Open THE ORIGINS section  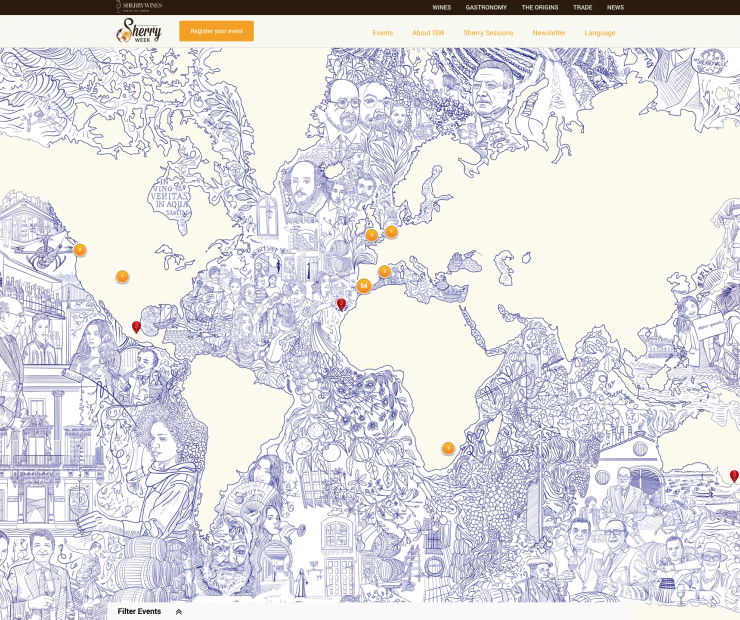540,8
